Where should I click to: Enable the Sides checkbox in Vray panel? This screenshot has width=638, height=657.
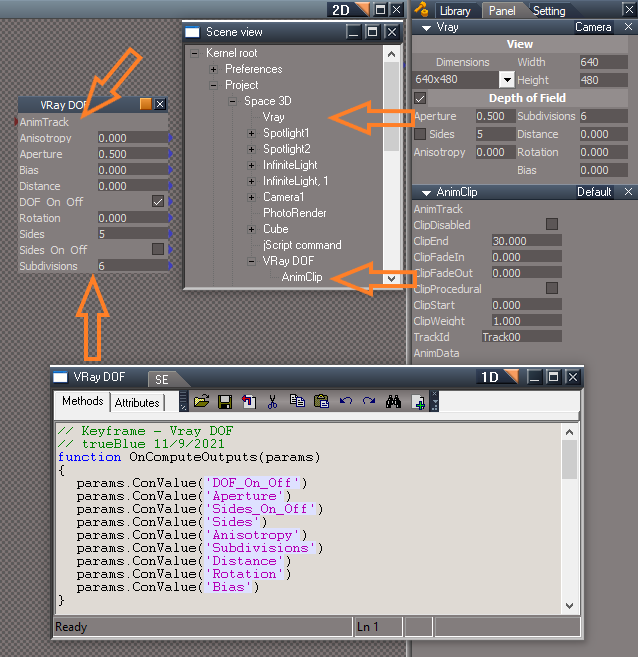tap(420, 134)
